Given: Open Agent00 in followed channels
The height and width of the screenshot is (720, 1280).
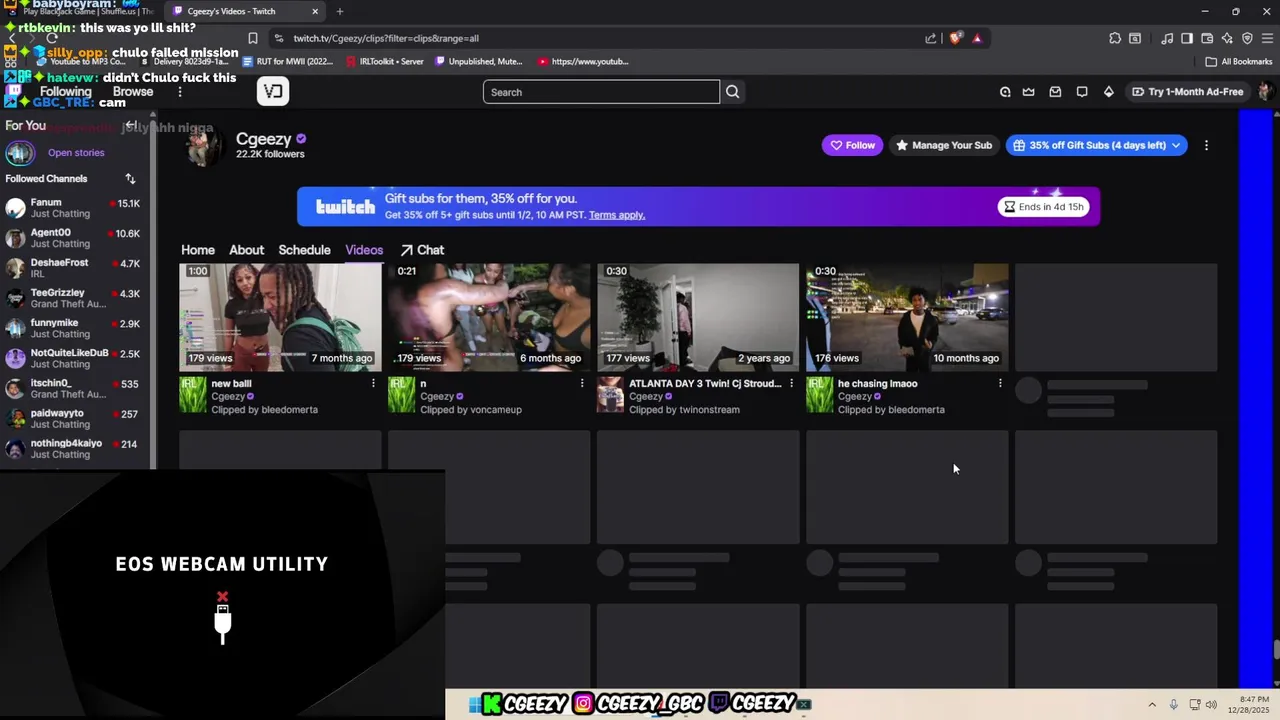Looking at the screenshot, I should 74,238.
